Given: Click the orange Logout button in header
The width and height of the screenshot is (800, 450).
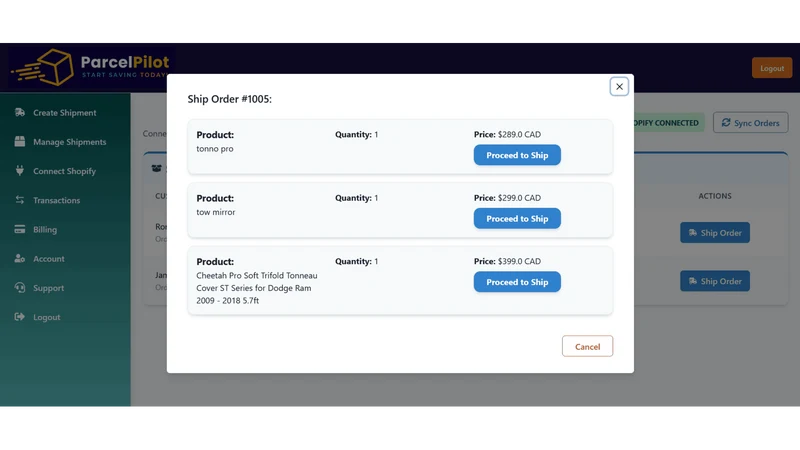Looking at the screenshot, I should pyautogui.click(x=772, y=68).
